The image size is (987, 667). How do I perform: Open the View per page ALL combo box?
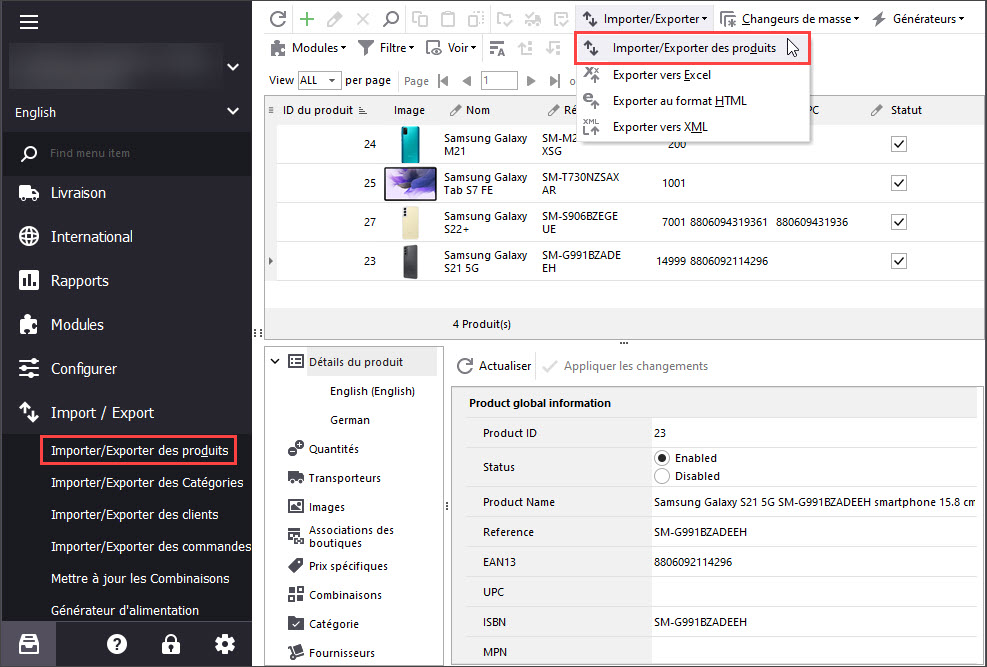click(x=319, y=81)
